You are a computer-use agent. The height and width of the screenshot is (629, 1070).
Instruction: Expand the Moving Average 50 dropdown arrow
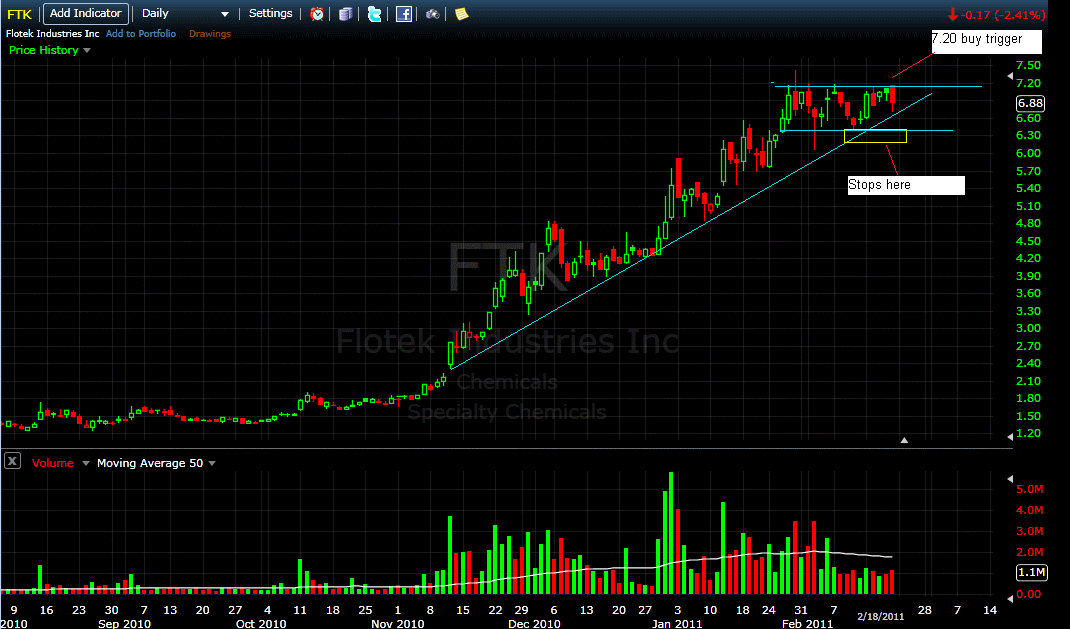[212, 463]
